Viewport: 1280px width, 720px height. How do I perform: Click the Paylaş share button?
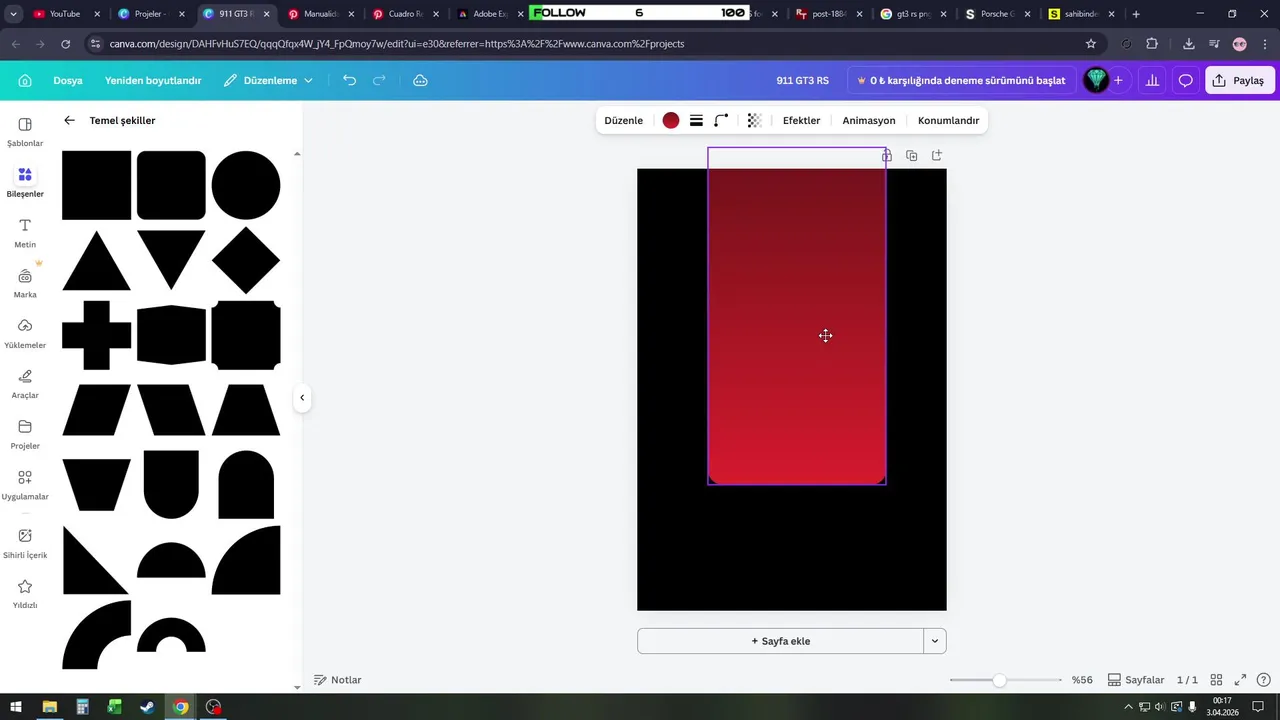click(1239, 80)
